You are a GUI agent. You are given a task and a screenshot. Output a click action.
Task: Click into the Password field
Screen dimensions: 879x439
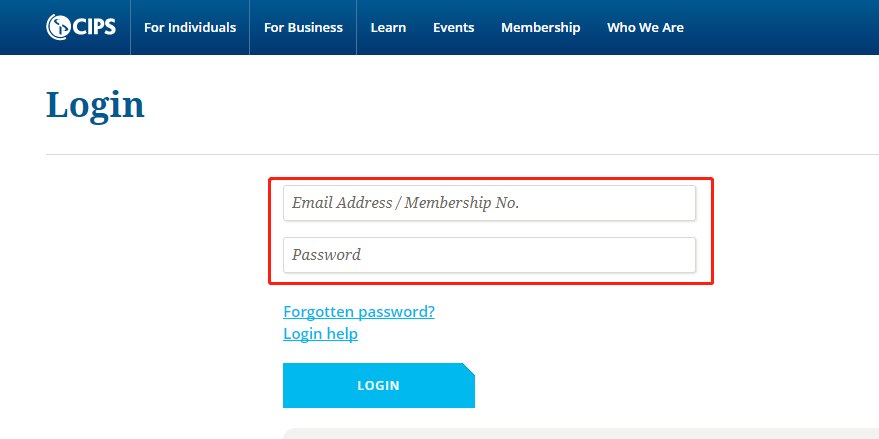click(x=489, y=255)
